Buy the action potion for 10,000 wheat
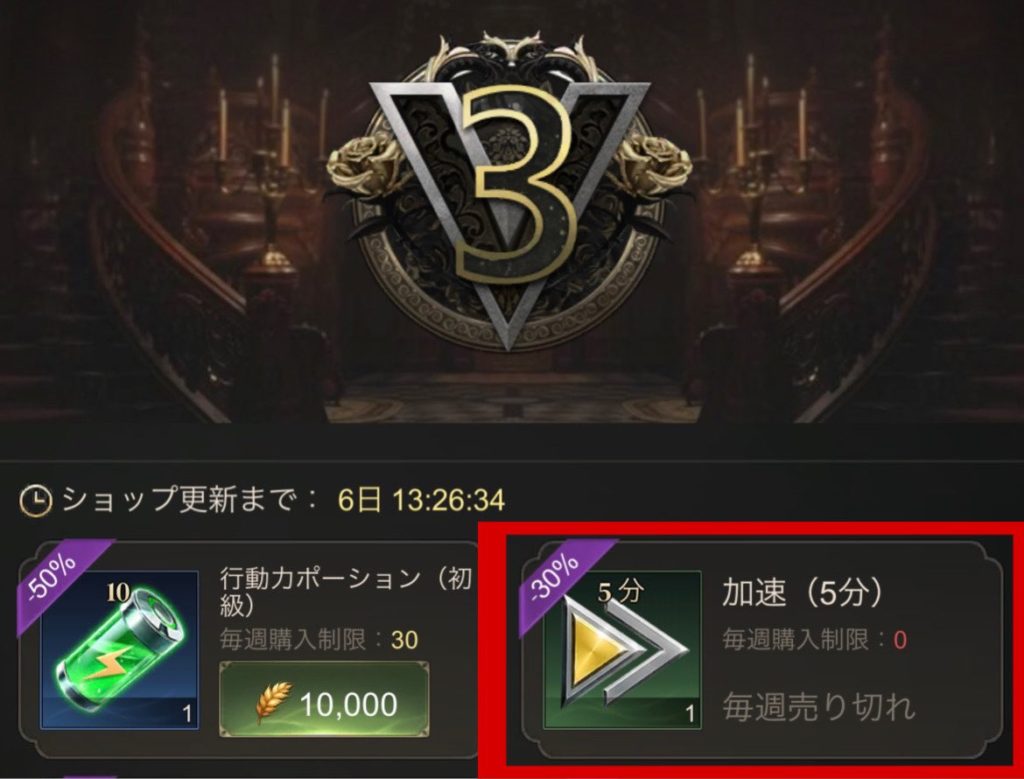Viewport: 1024px width, 779px height. pyautogui.click(x=325, y=699)
